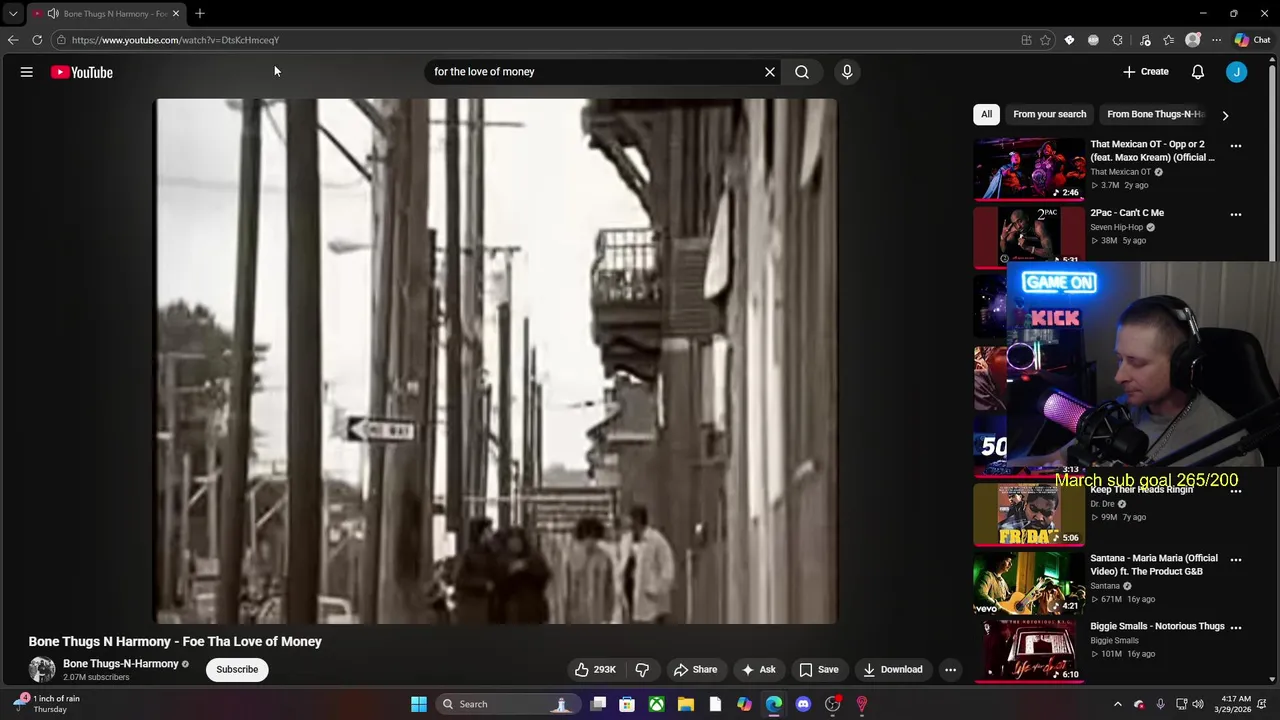This screenshot has height=720, width=1280.
Task: Add this page to favorites star
Action: 1045,40
